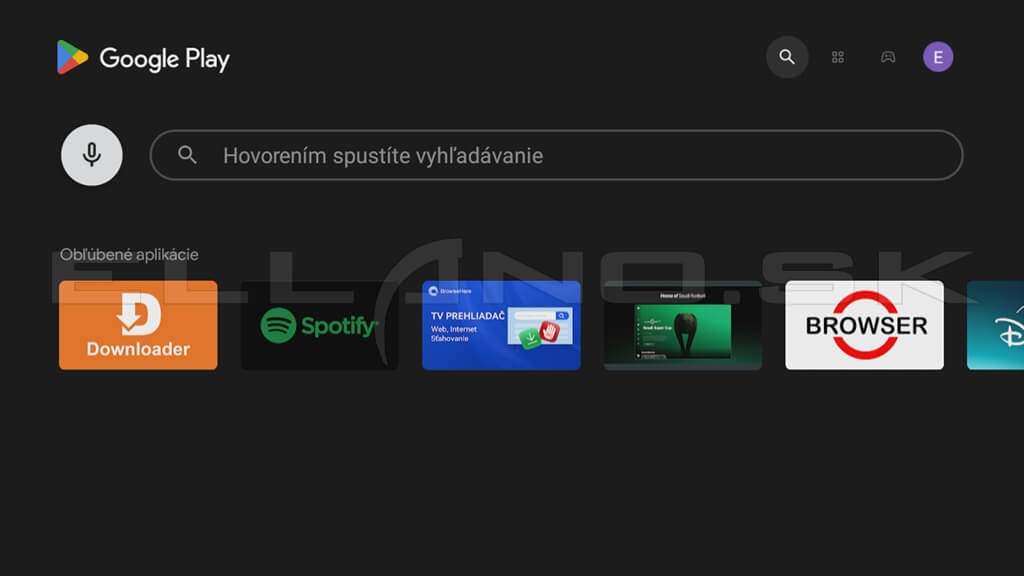
Task: Click the Google Play triangle logo
Action: point(72,58)
